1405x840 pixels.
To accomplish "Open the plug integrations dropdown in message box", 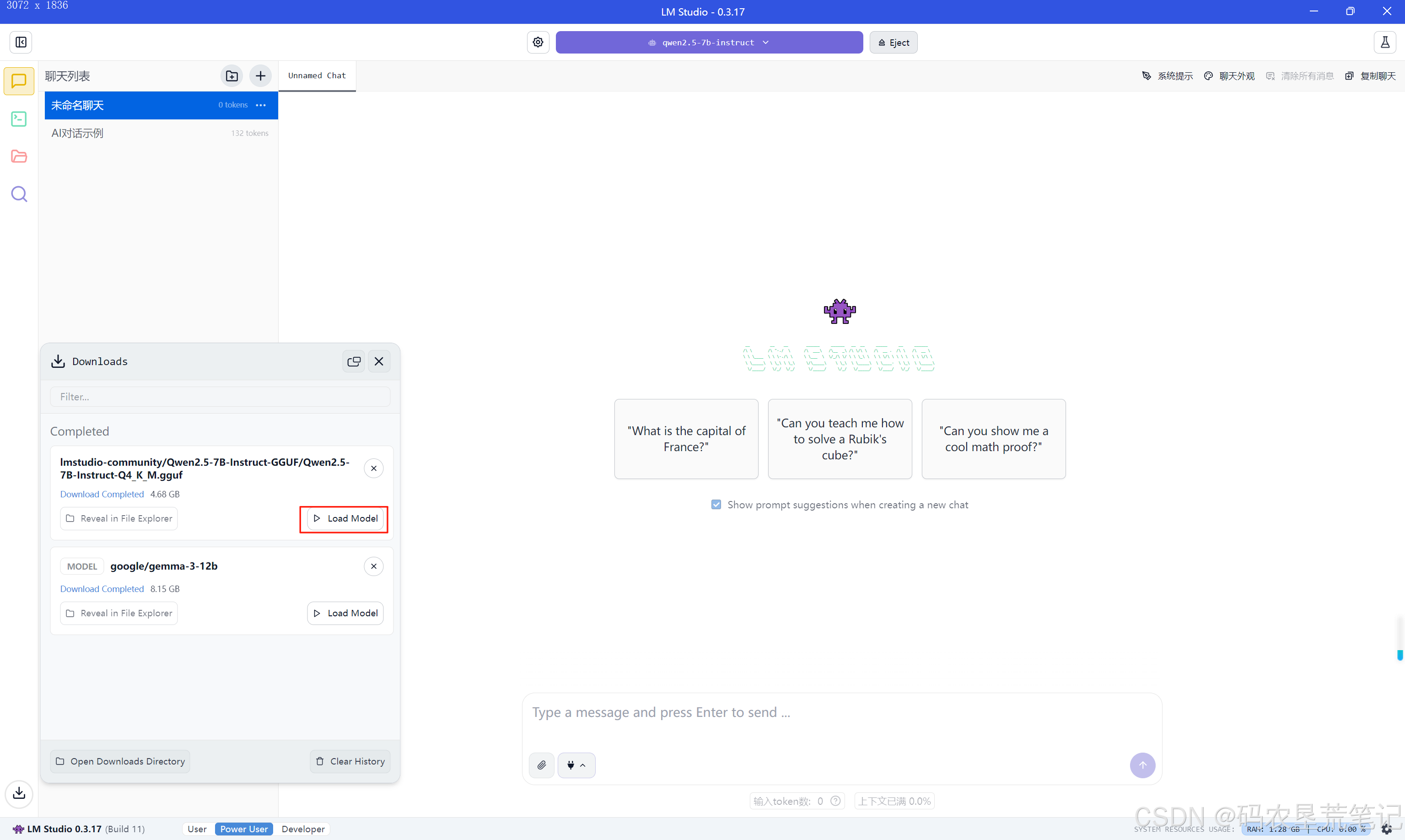I will pyautogui.click(x=576, y=765).
